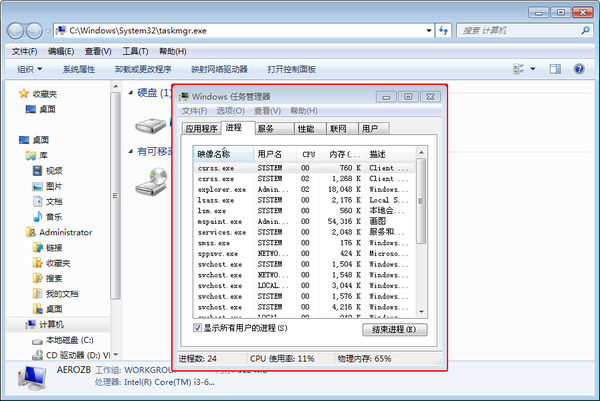Switch to the 用户 tab
Viewport: 600px width, 401px height.
click(374, 129)
